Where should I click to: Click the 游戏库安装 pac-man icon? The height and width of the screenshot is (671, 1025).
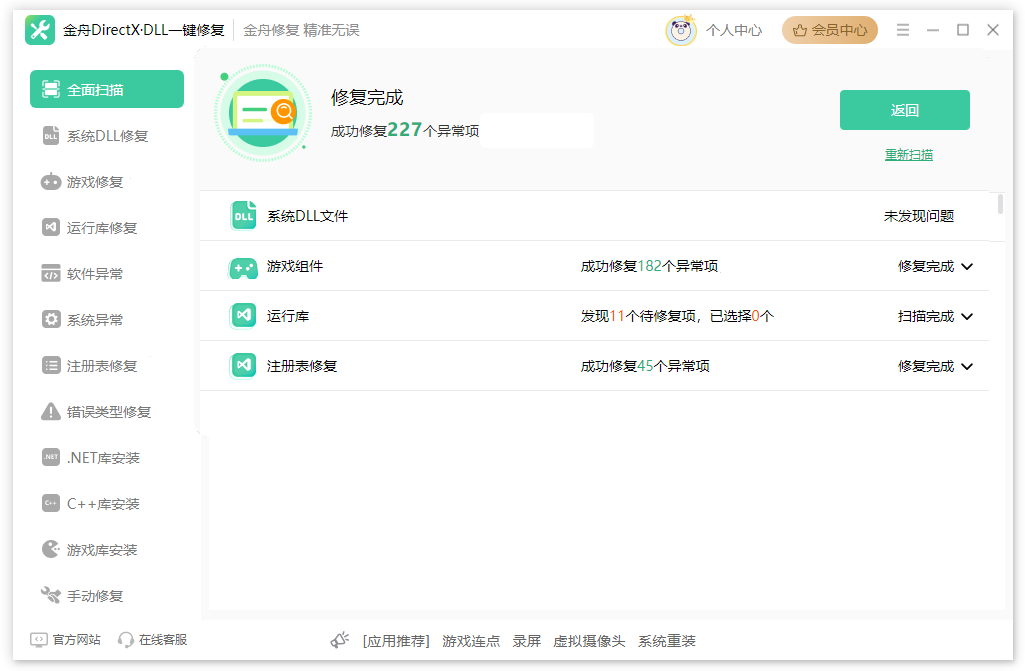(x=51, y=549)
